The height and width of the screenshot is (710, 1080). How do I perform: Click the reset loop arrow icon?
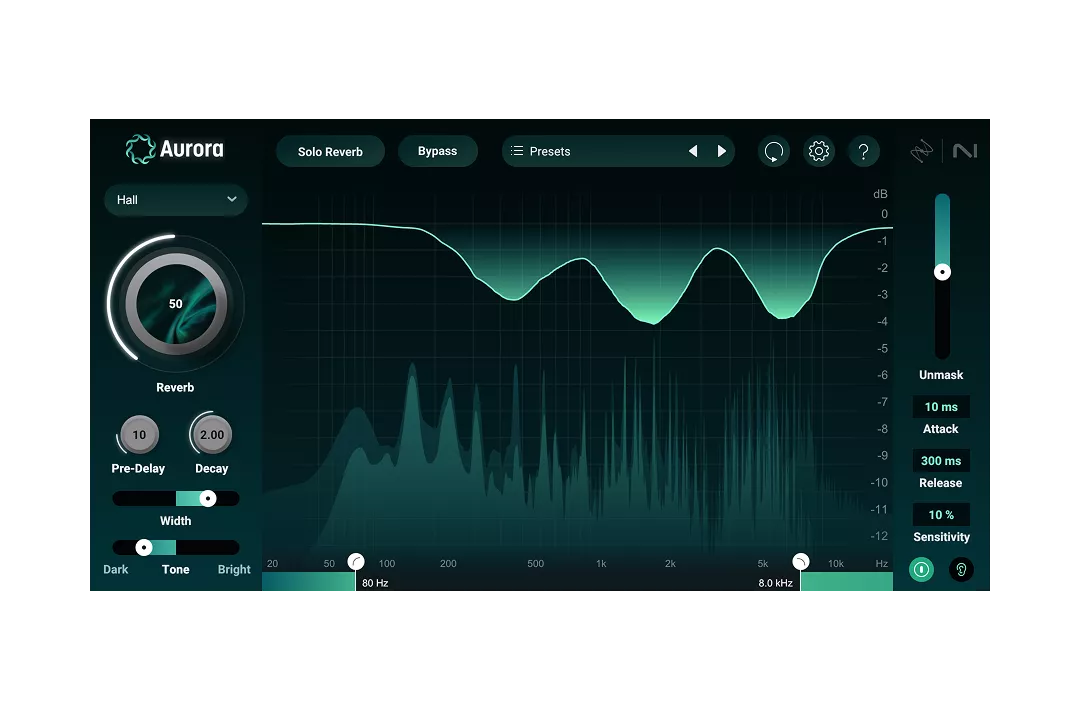click(x=773, y=152)
